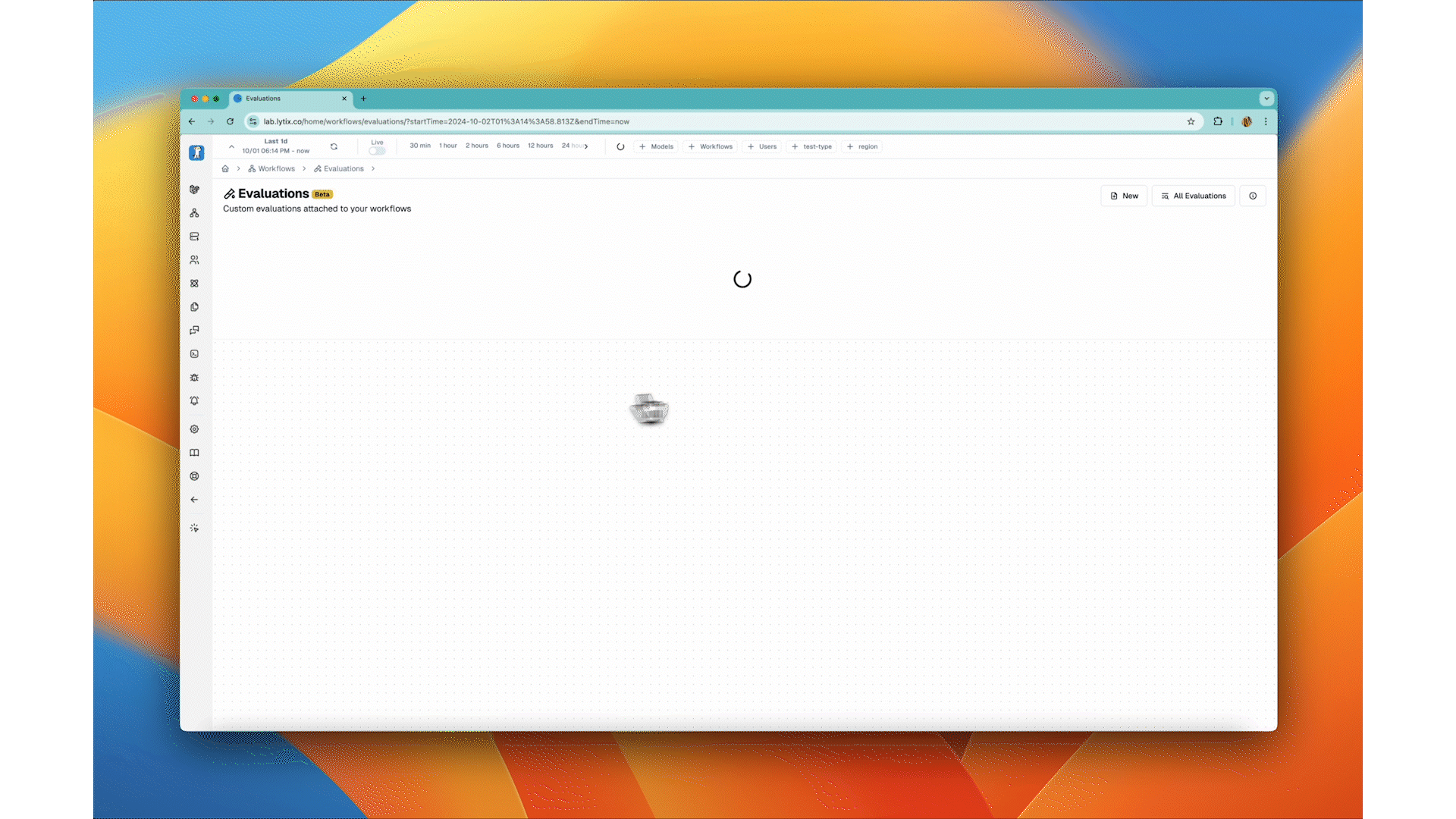Select the 1 hour time range
The image size is (1456, 819).
coord(448,146)
